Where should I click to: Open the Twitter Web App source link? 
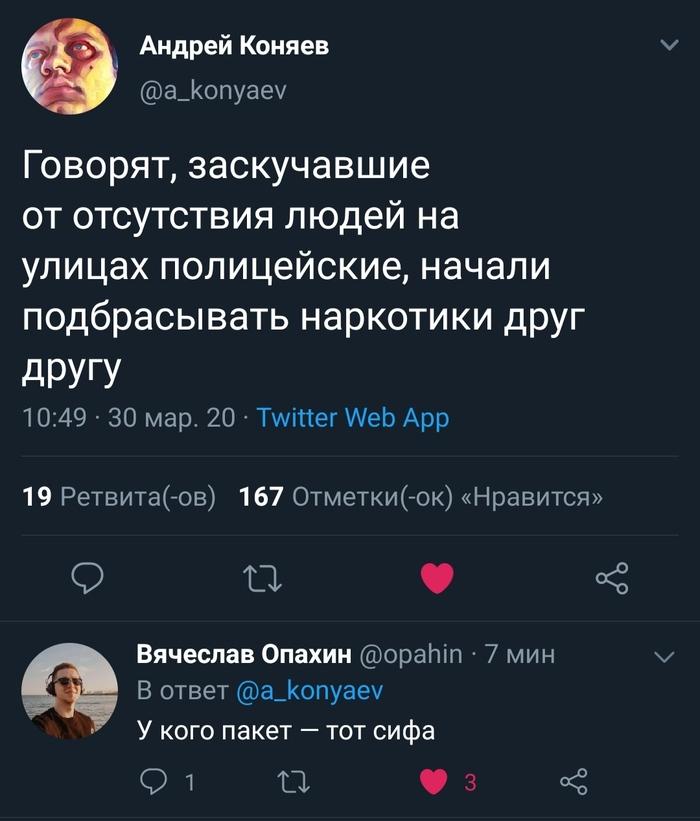pyautogui.click(x=353, y=418)
